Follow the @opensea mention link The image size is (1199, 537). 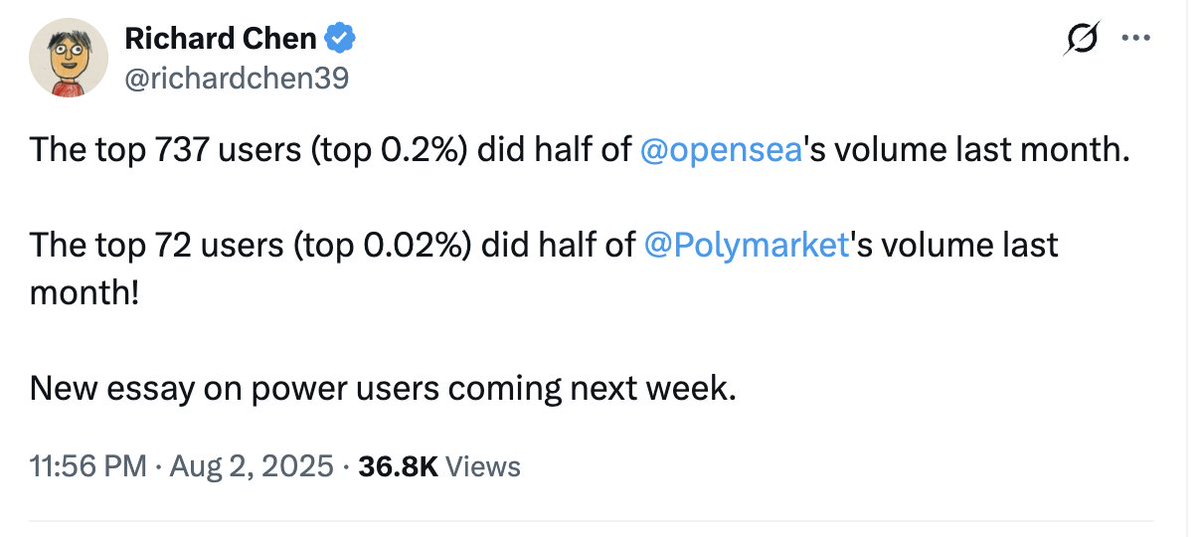(717, 150)
